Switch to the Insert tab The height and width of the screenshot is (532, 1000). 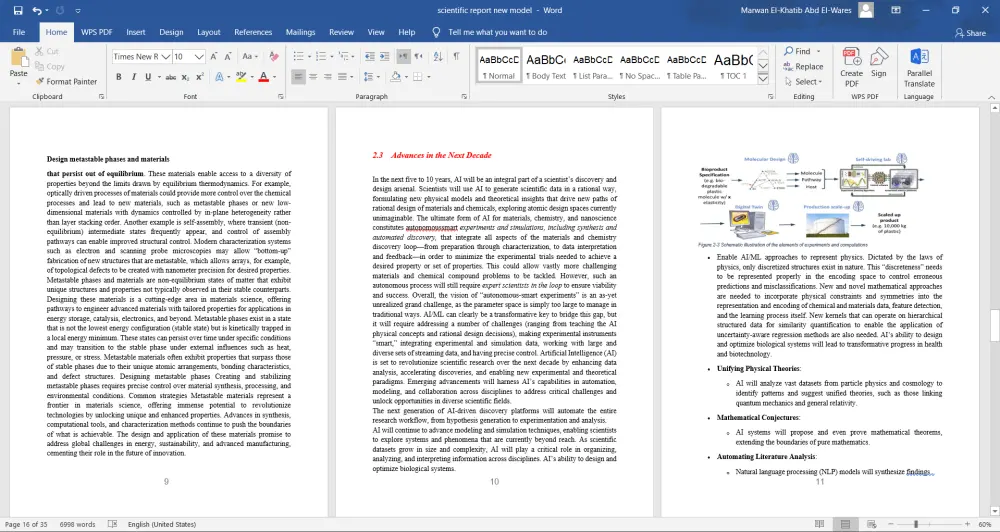136,32
